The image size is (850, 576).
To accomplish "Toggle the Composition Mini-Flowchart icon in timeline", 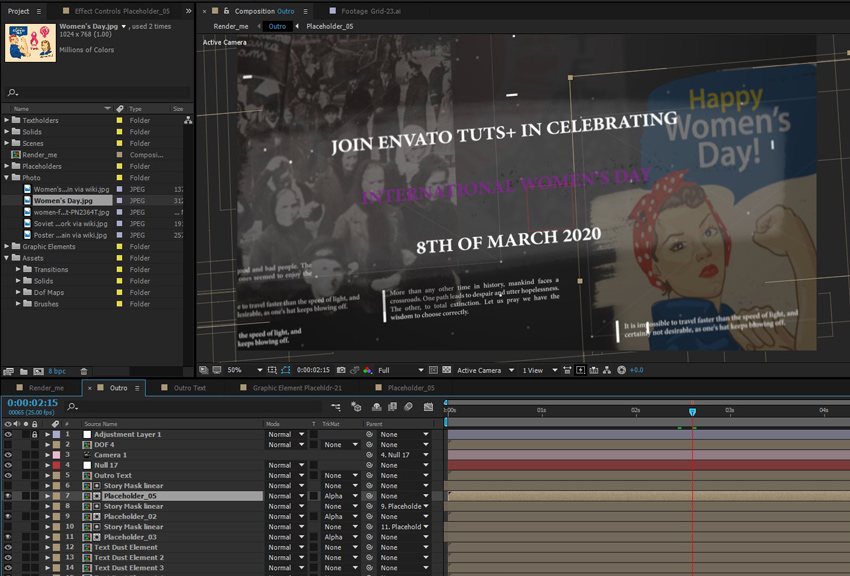I will coord(336,406).
